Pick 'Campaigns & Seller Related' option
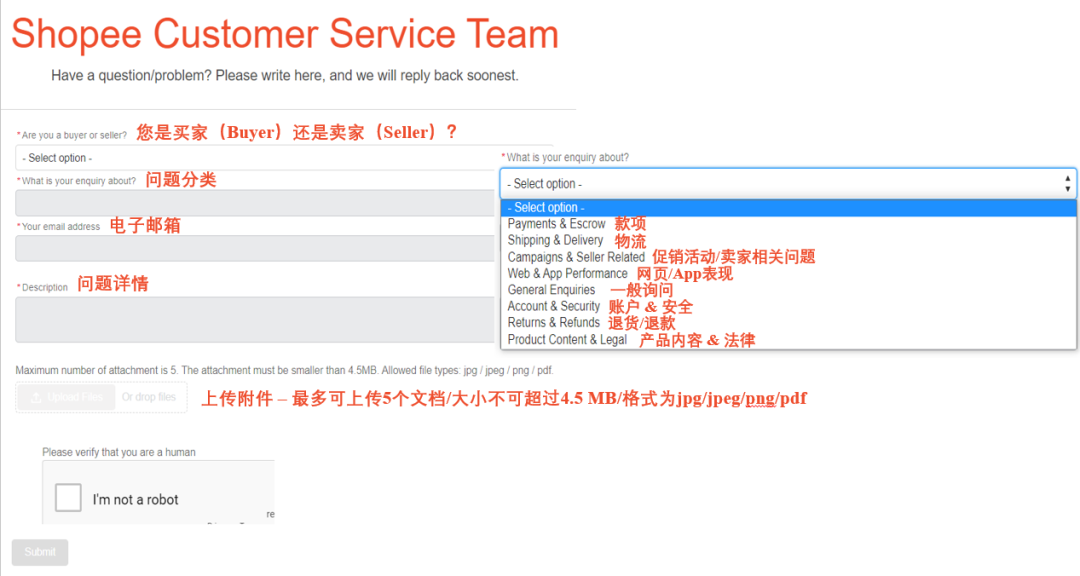Image resolution: width=1080 pixels, height=576 pixels. pyautogui.click(x=576, y=257)
